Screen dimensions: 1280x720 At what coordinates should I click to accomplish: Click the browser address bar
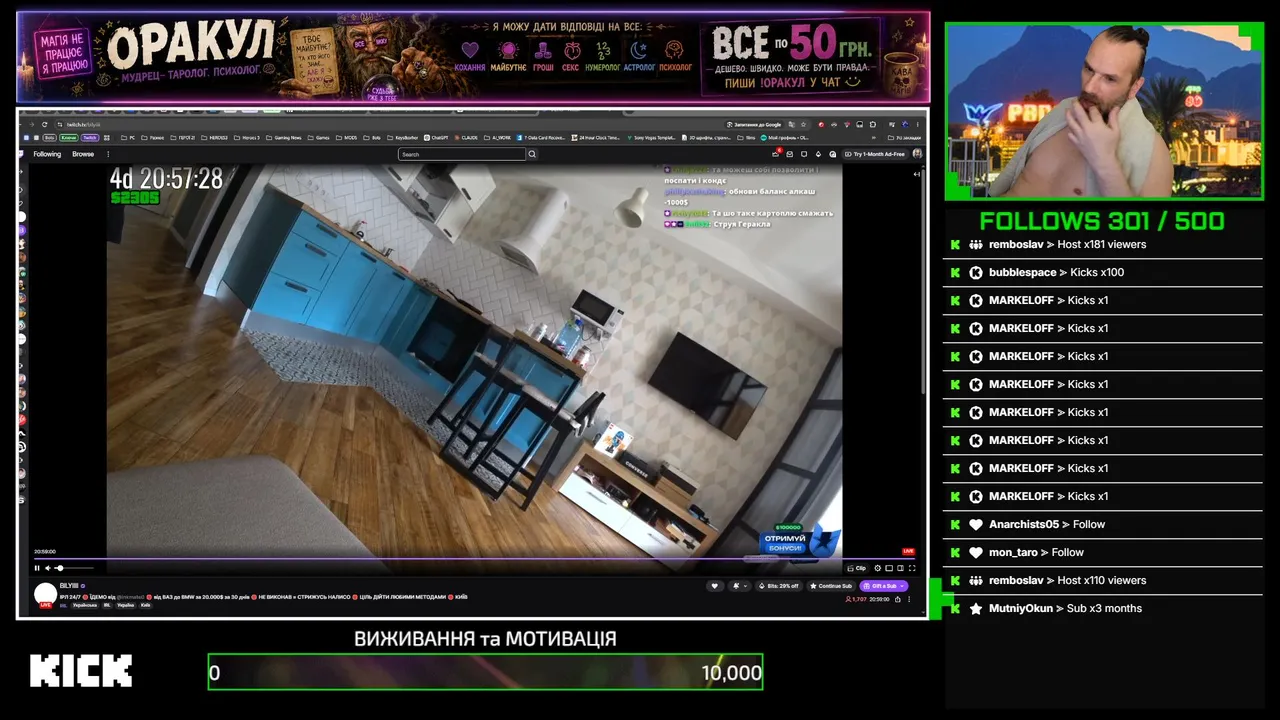pyautogui.click(x=390, y=124)
